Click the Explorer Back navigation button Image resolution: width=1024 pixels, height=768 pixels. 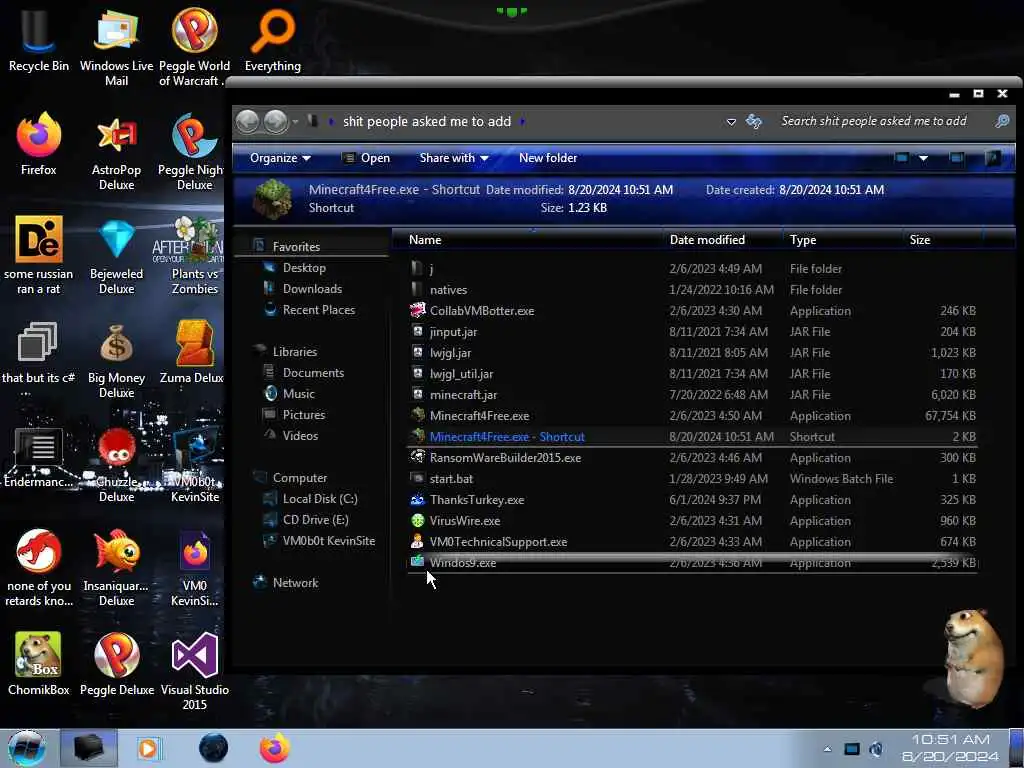point(248,121)
